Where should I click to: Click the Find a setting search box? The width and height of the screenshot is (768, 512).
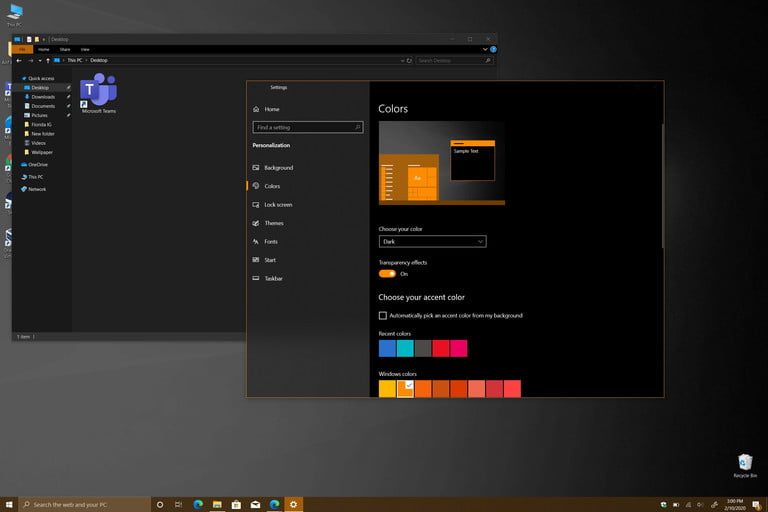(x=308, y=127)
